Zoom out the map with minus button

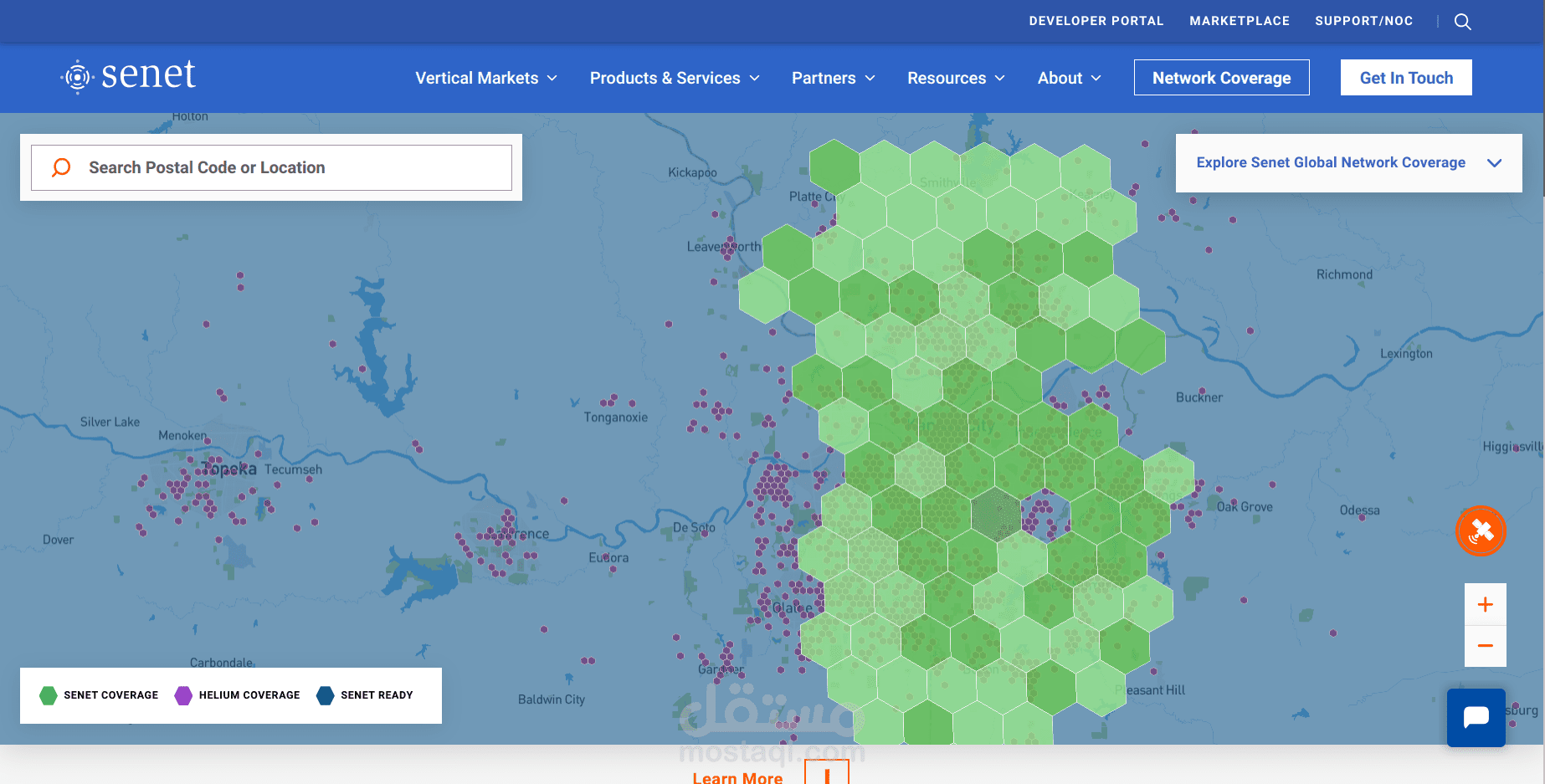1486,646
